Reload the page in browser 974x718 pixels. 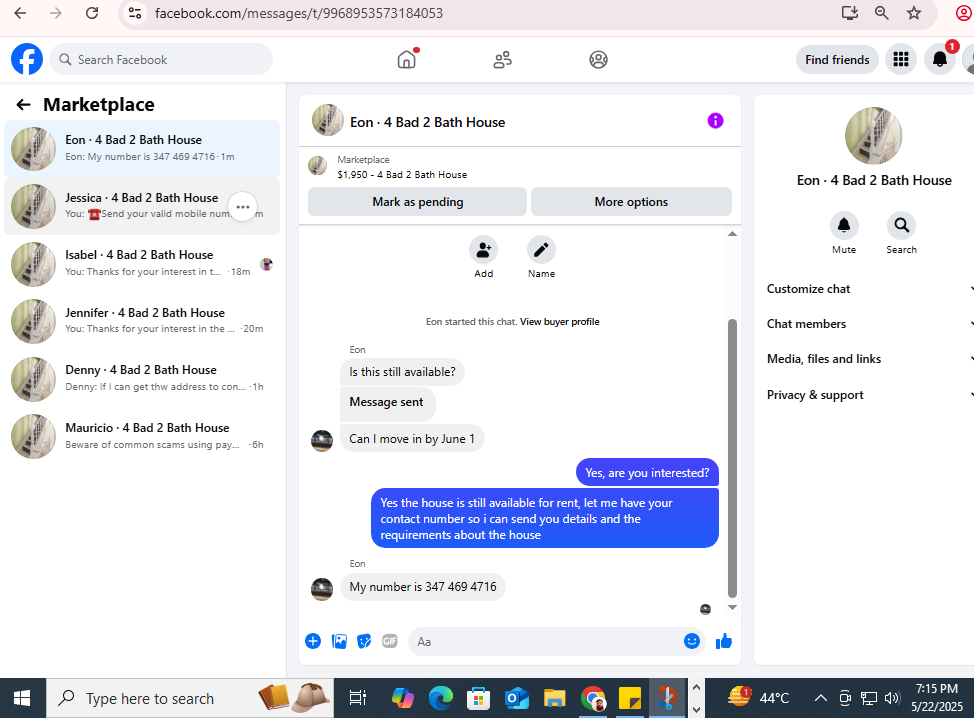[x=92, y=13]
